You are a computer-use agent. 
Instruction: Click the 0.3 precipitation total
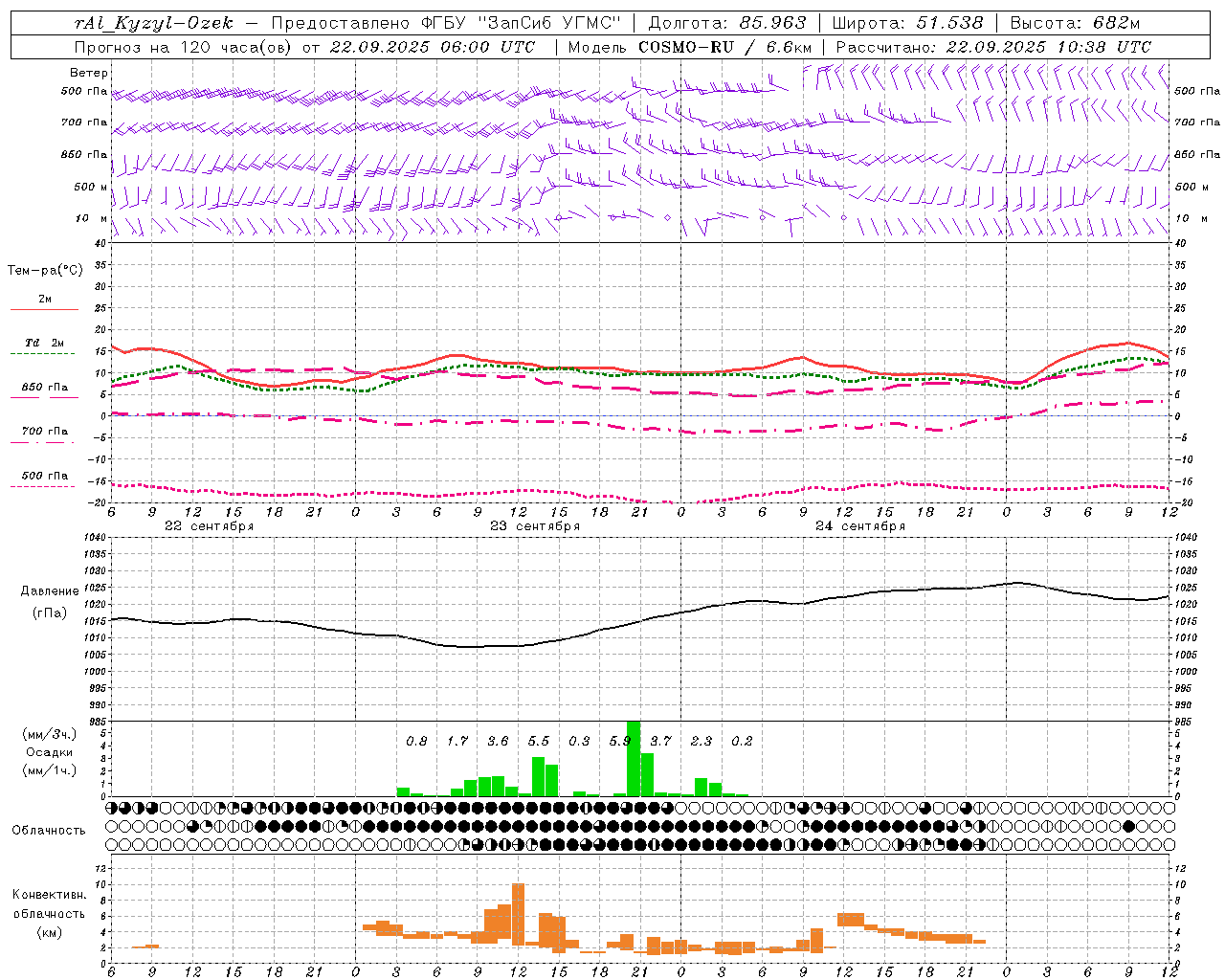pos(579,742)
